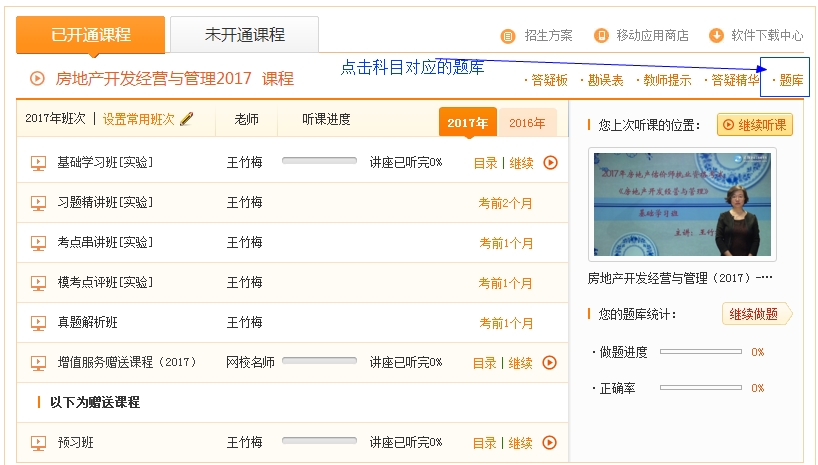Screen dimensions: 818x465
Task: Click the play icon beside 基础学习班 继续
Action: tap(550, 163)
